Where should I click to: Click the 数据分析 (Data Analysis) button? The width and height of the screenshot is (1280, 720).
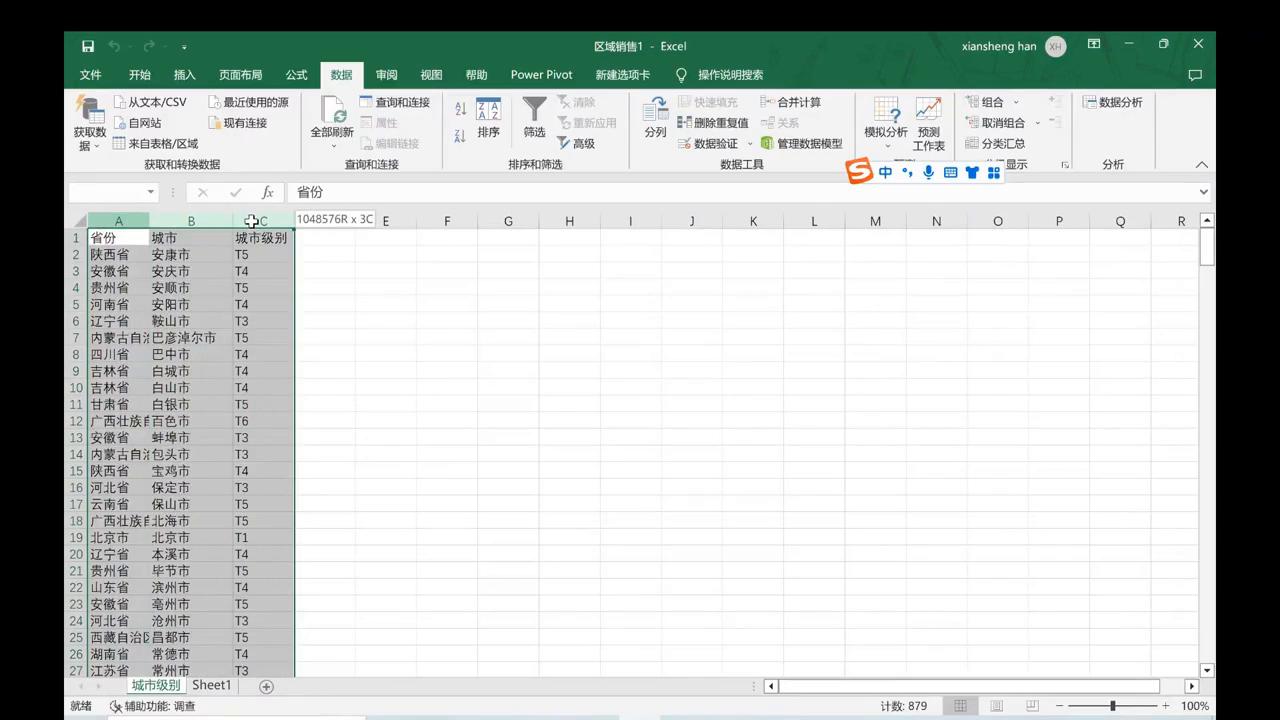click(1112, 102)
